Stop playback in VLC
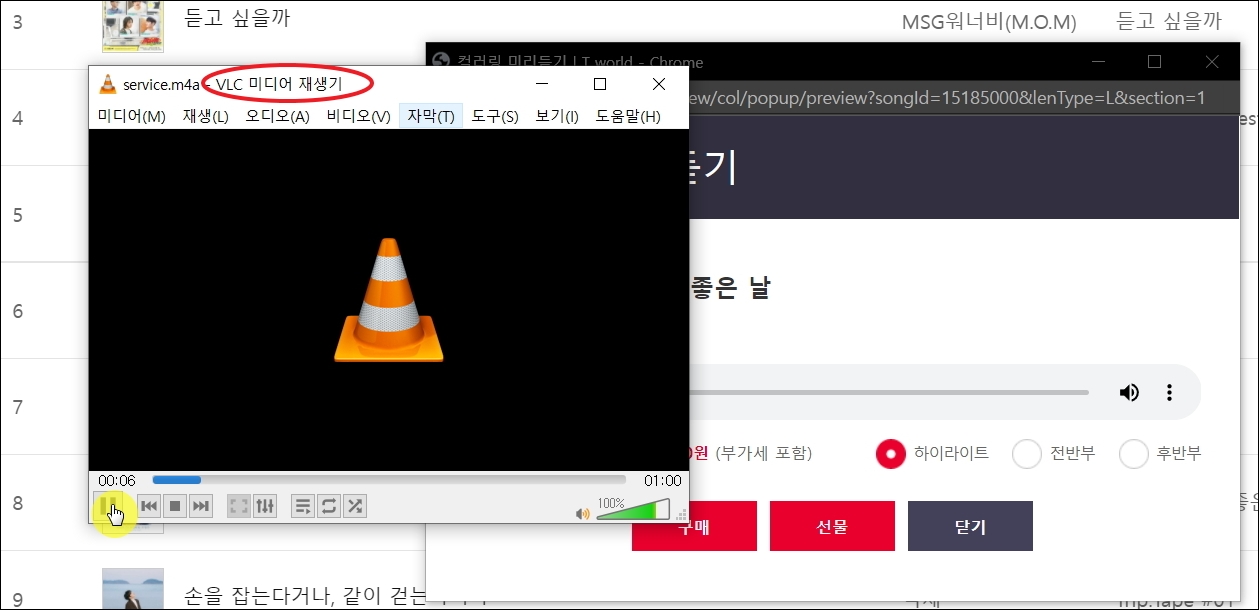The image size is (1259, 610). [175, 506]
